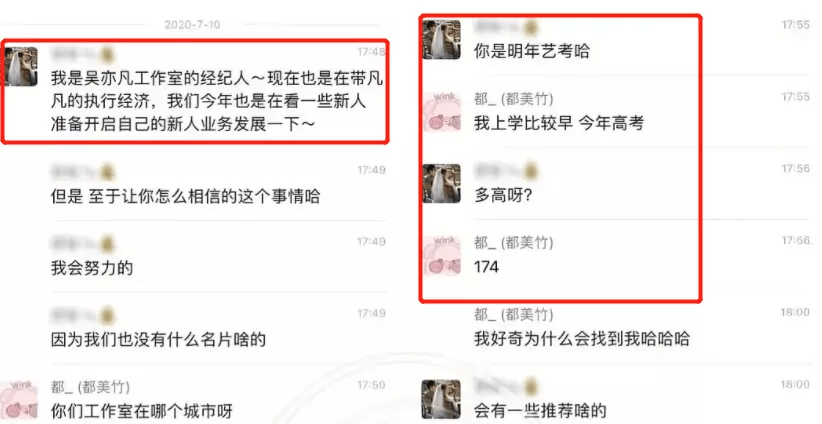
Task: Click the message "我好奇为什么会找到我哈哈哈"
Action: (581, 339)
